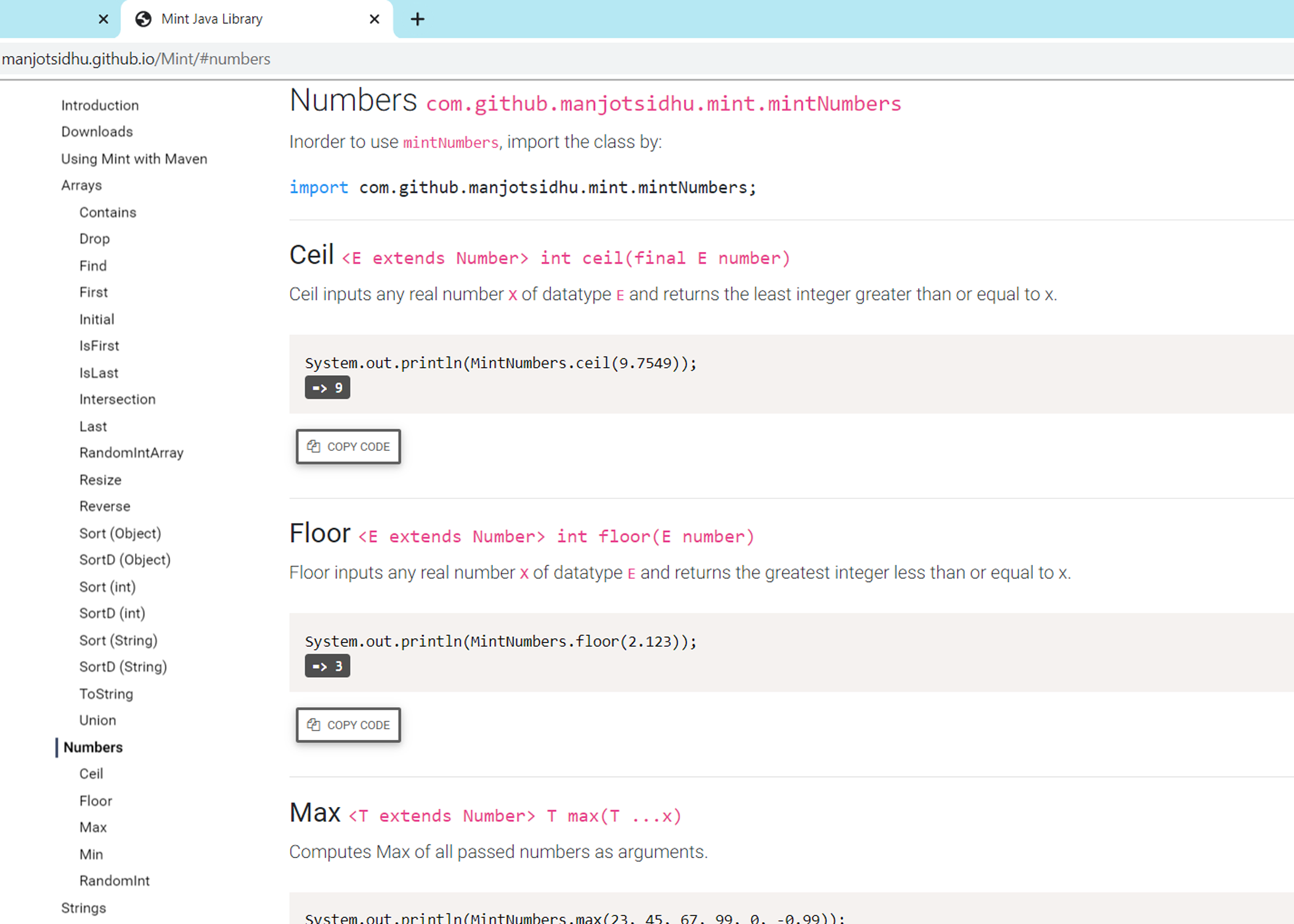Select the Mint Java Library tab
The height and width of the screenshot is (924, 1294).
pos(257,19)
